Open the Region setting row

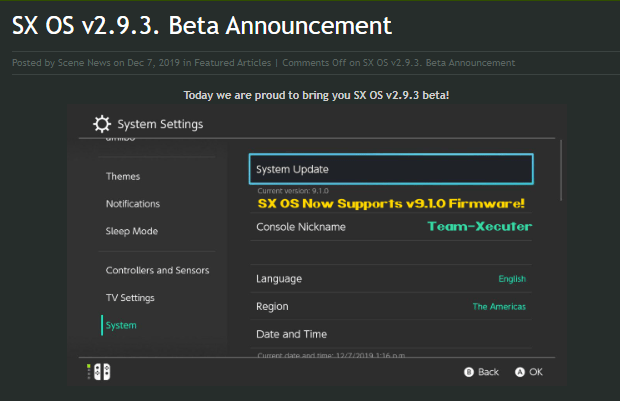[x=391, y=306]
